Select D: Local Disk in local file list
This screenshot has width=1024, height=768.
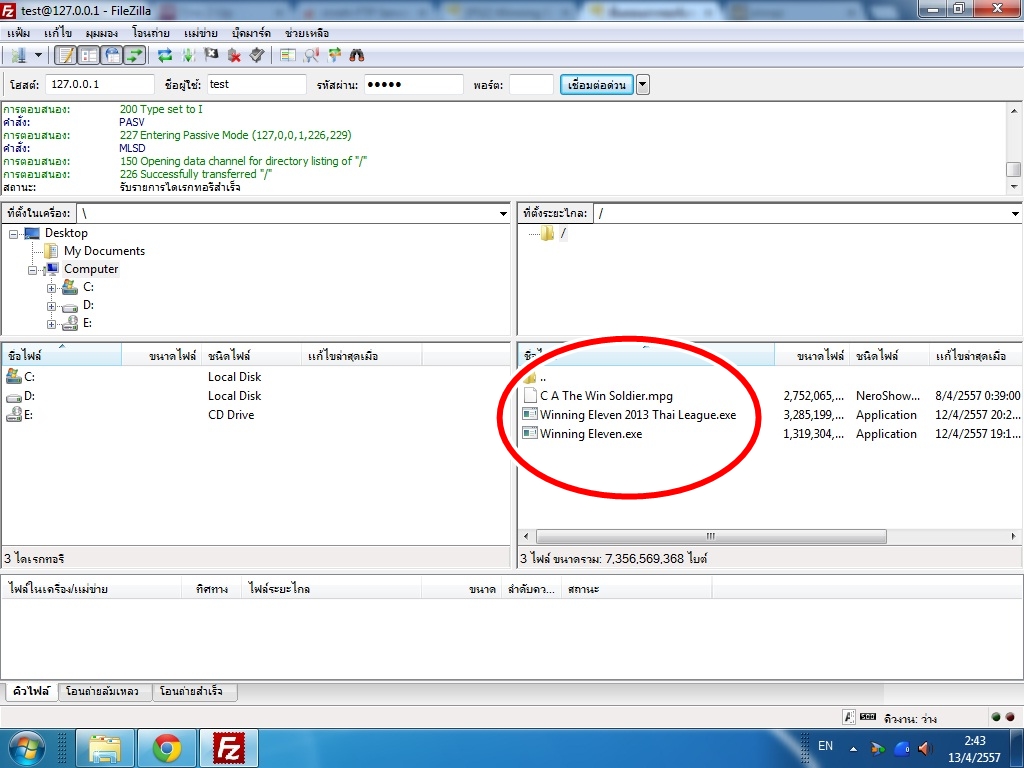pyautogui.click(x=255, y=396)
